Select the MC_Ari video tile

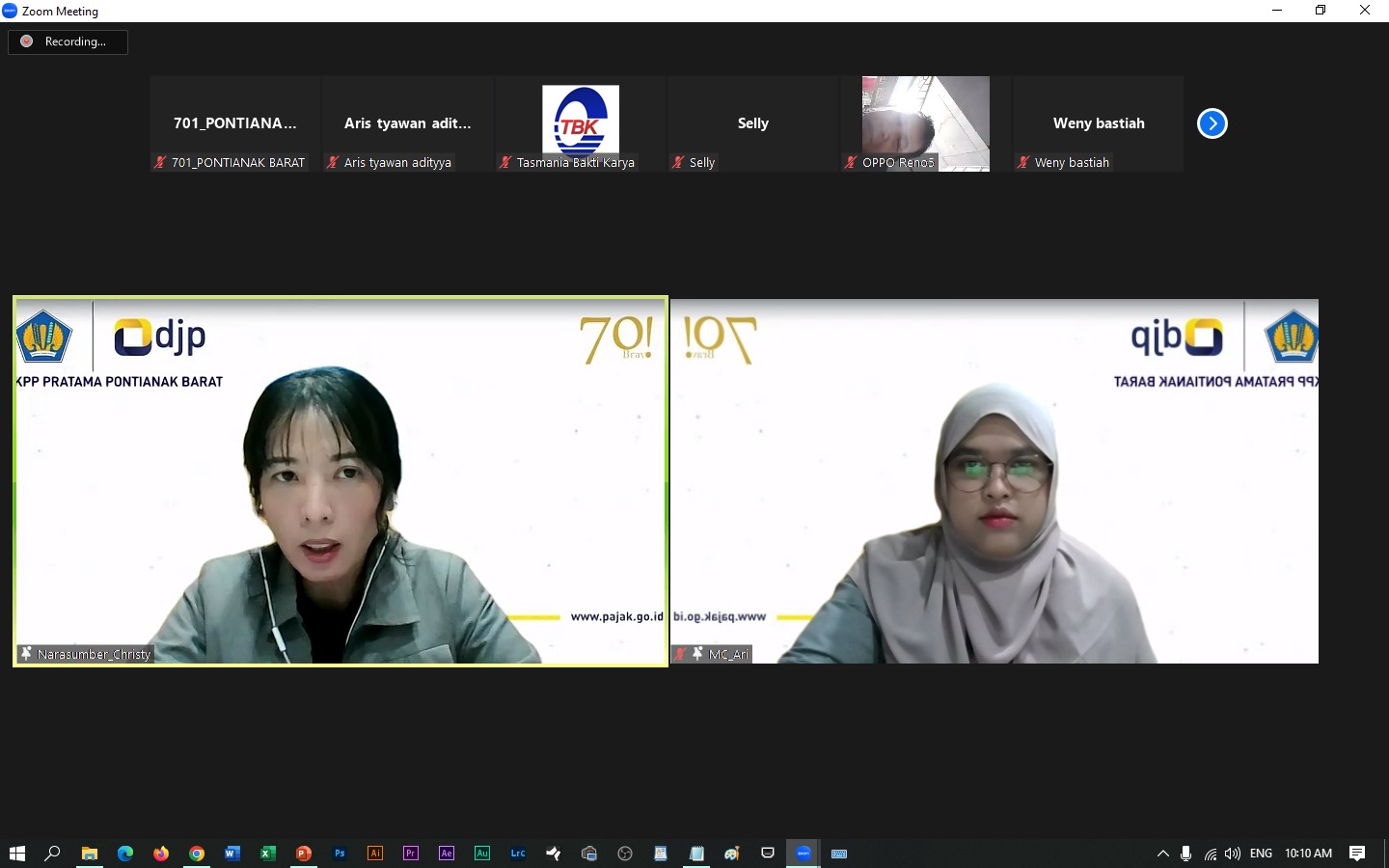tap(994, 480)
